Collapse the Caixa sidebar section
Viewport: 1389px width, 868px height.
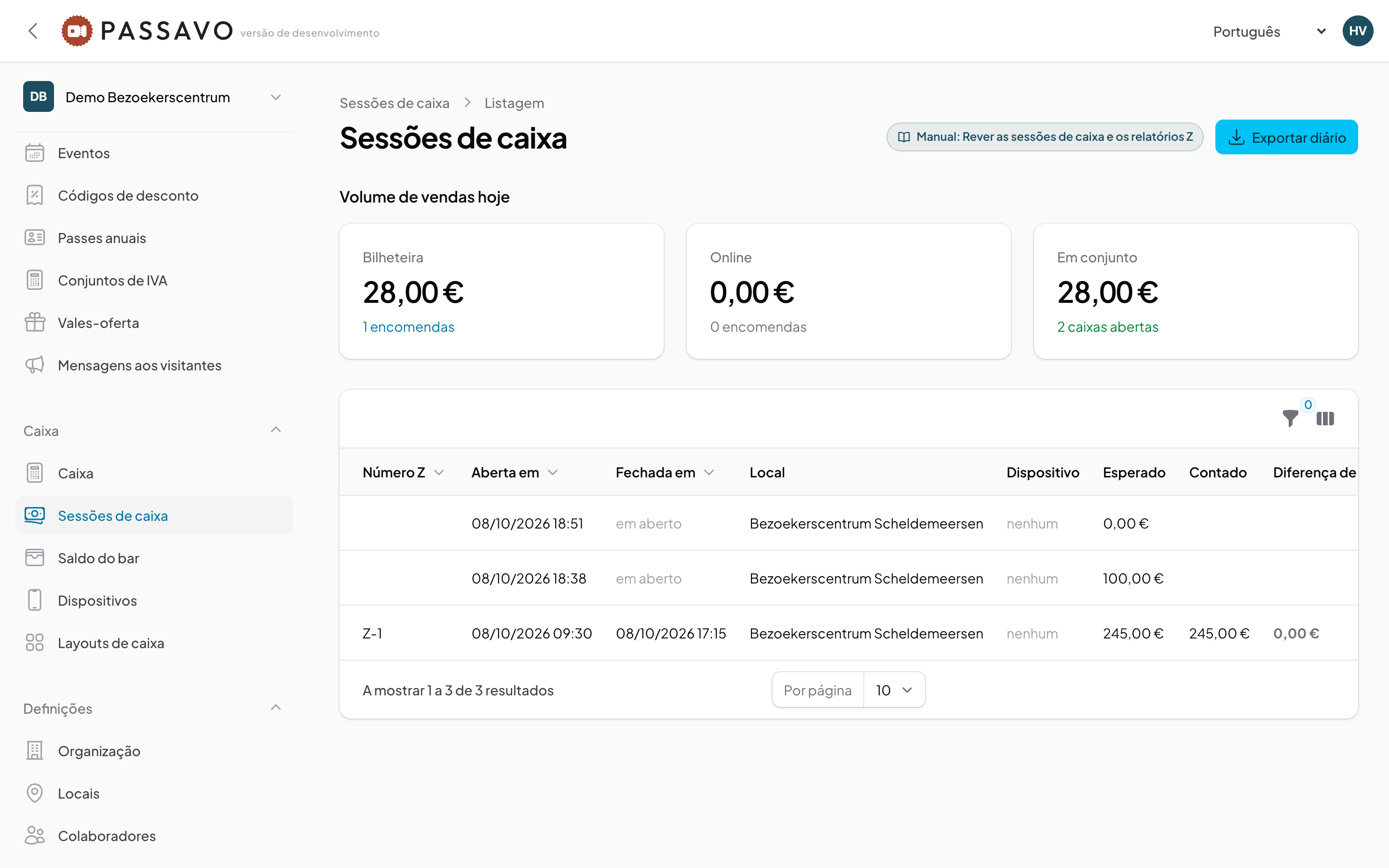(x=276, y=430)
